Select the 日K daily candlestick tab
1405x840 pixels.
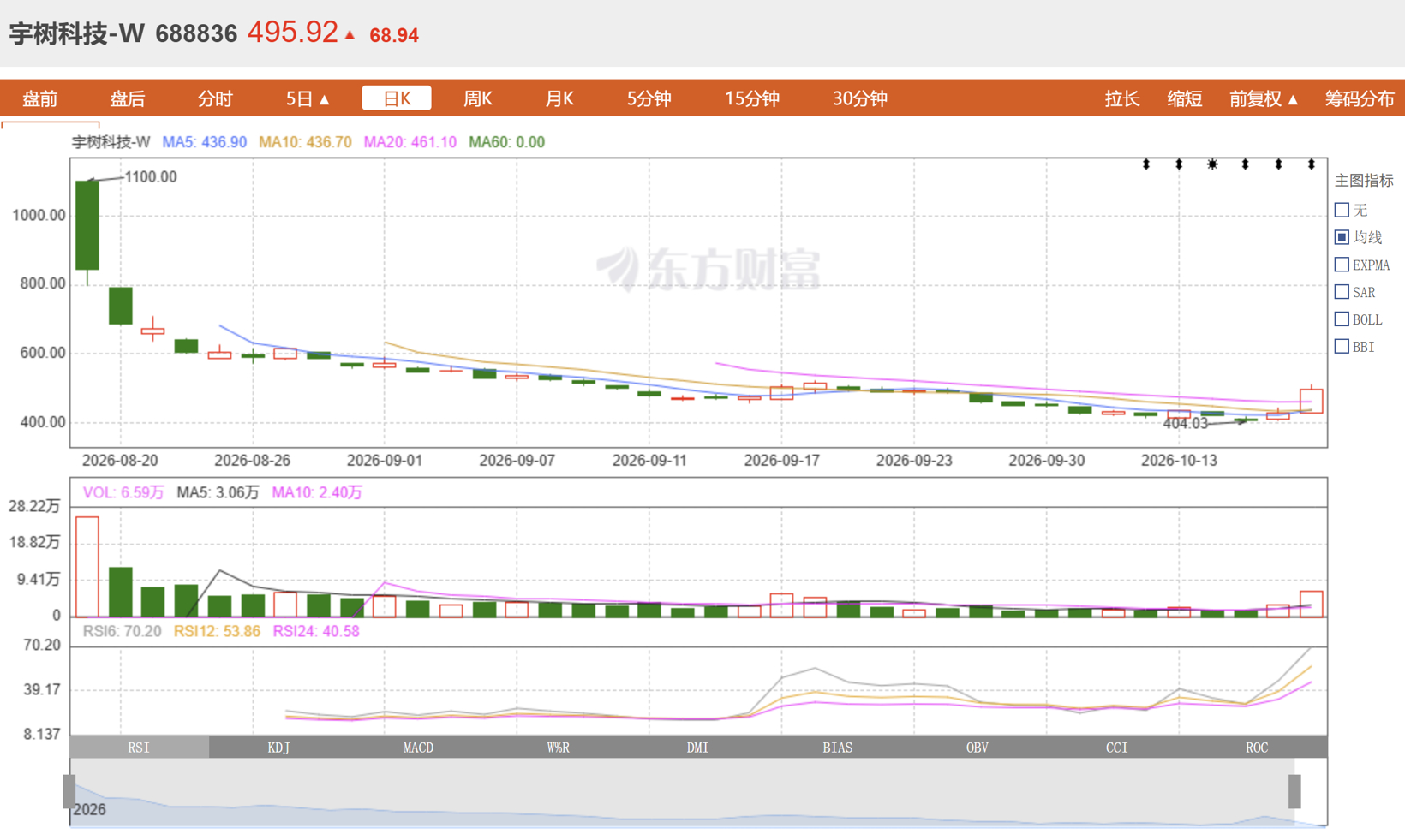[x=397, y=98]
